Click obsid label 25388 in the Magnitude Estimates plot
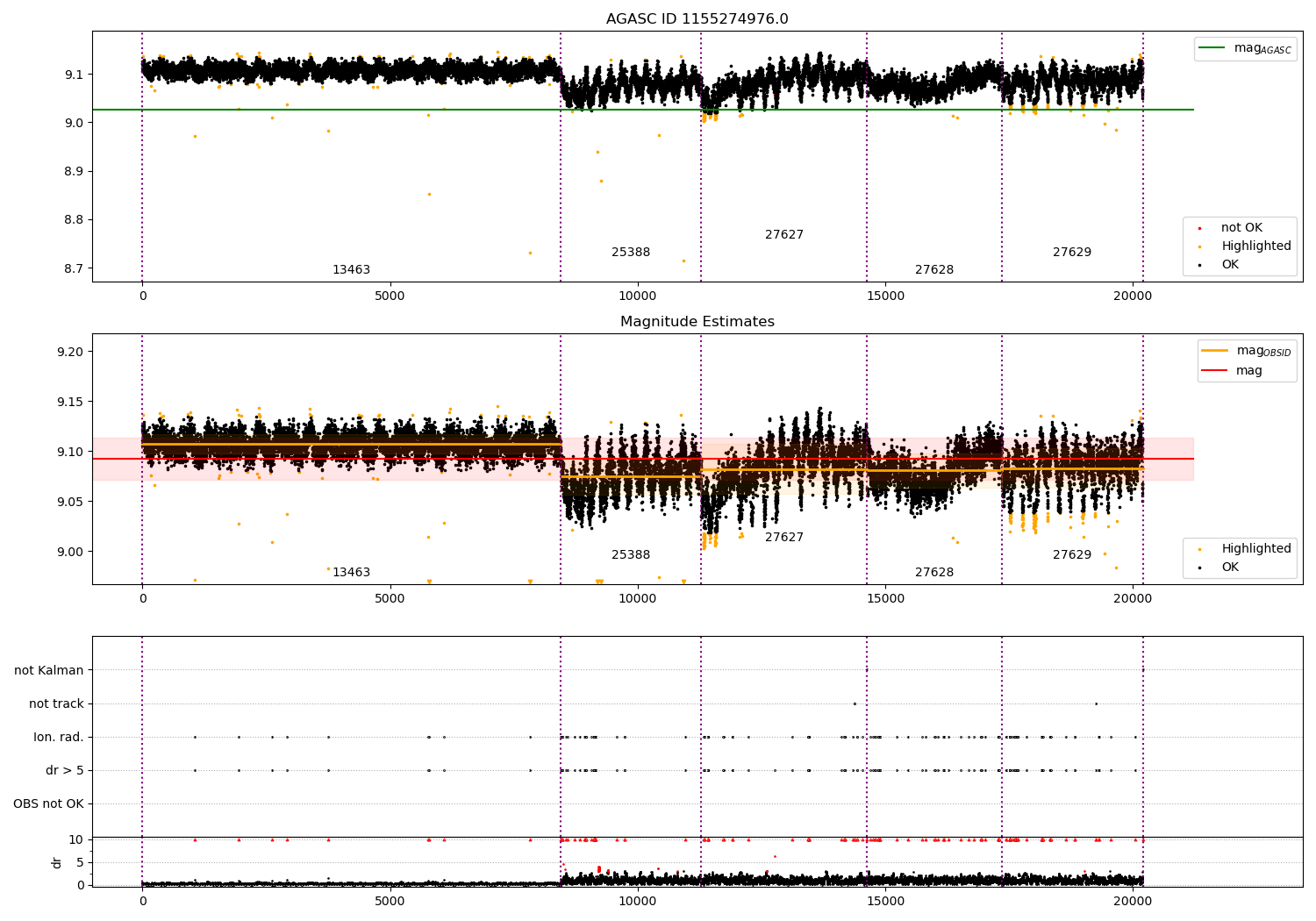The width and height of the screenshot is (1316, 921). click(x=631, y=555)
